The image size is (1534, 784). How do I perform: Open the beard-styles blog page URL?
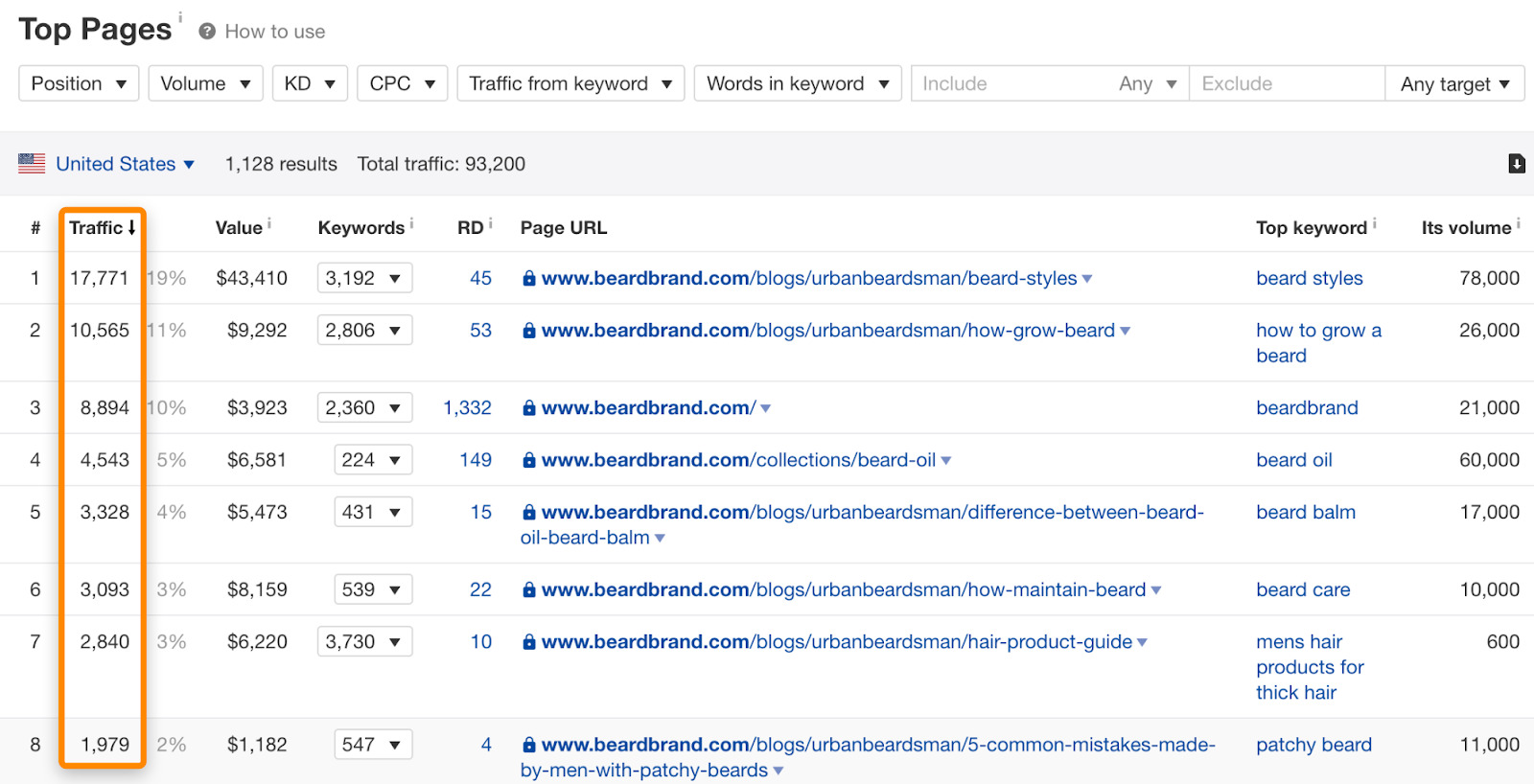click(x=809, y=278)
